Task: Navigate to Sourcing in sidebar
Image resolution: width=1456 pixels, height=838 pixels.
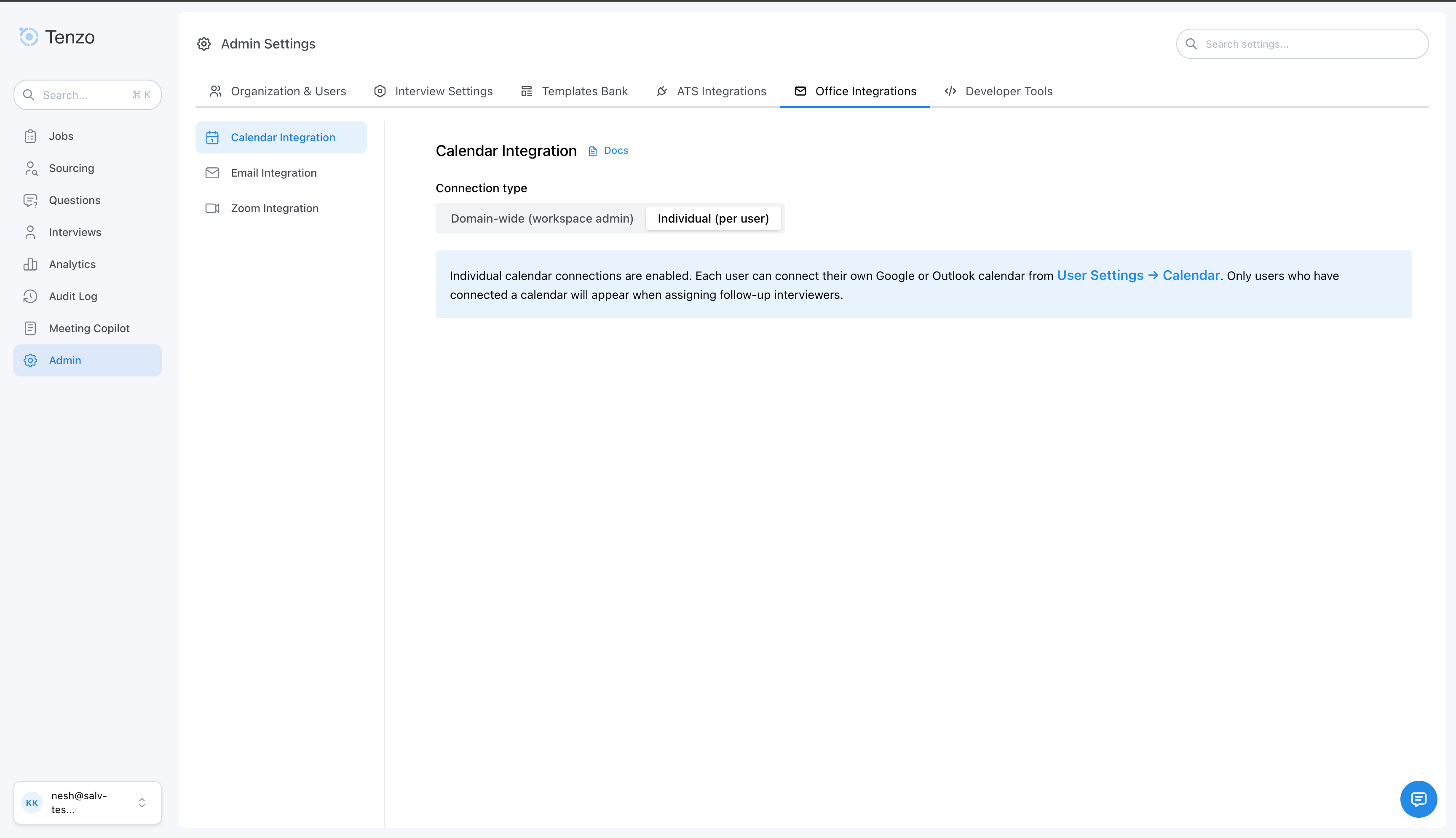Action: point(87,168)
